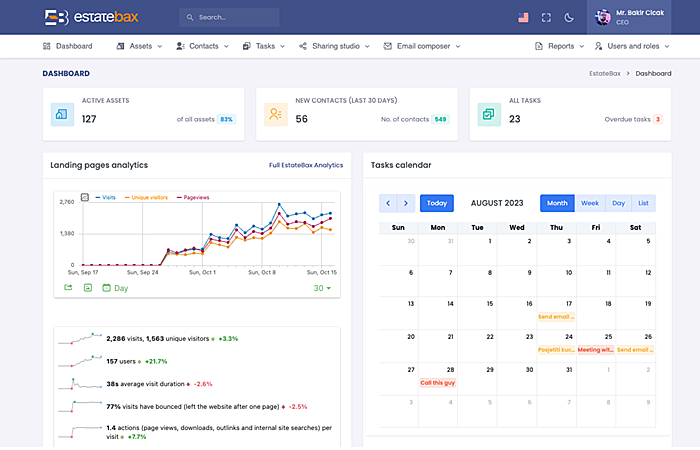Viewport: 700px width, 450px height.
Task: Click the US flag language icon
Action: pos(523,17)
